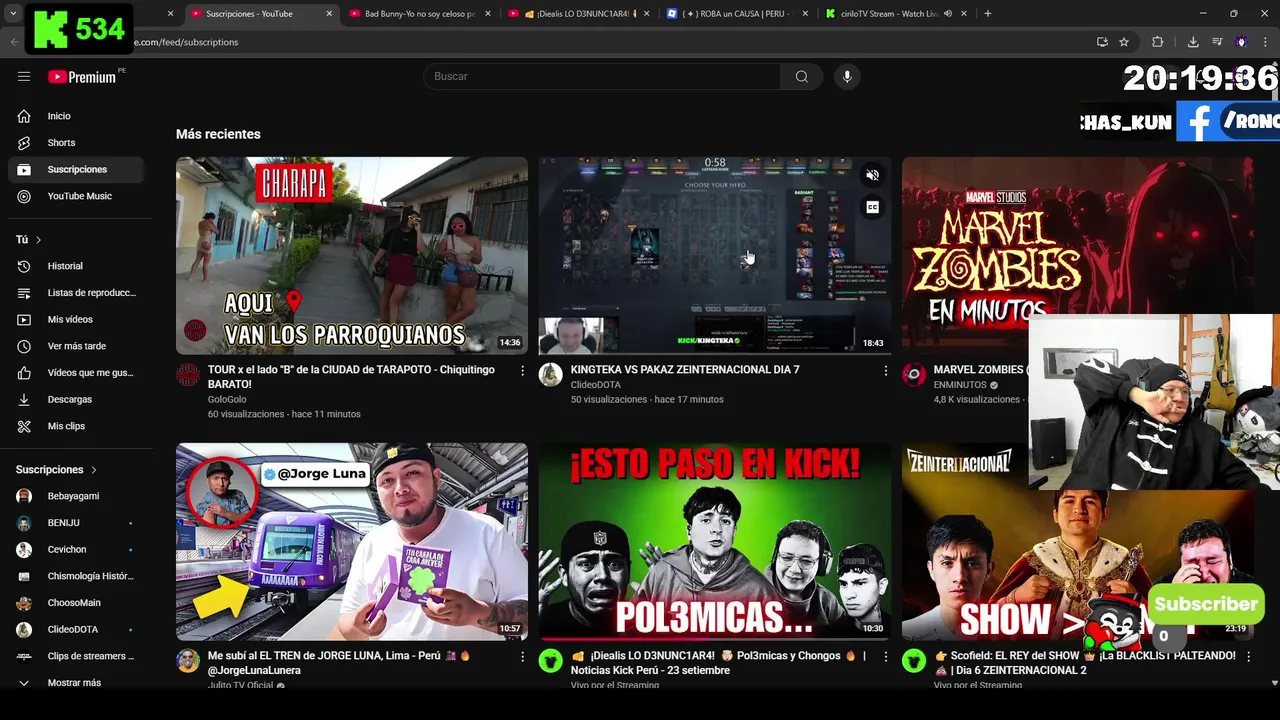Open Descargas in the sidebar
1280x720 pixels.
[76, 399]
